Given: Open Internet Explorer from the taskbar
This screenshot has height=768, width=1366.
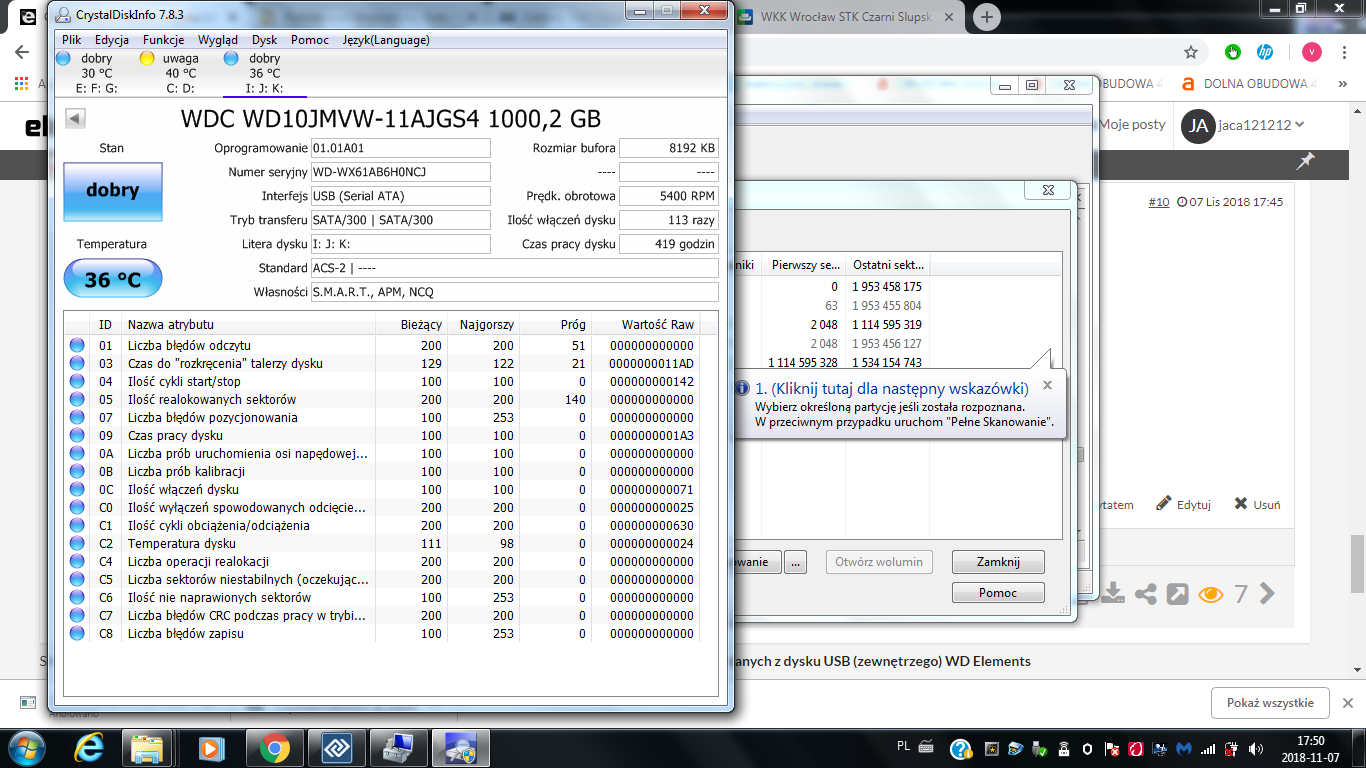Looking at the screenshot, I should coord(91,747).
